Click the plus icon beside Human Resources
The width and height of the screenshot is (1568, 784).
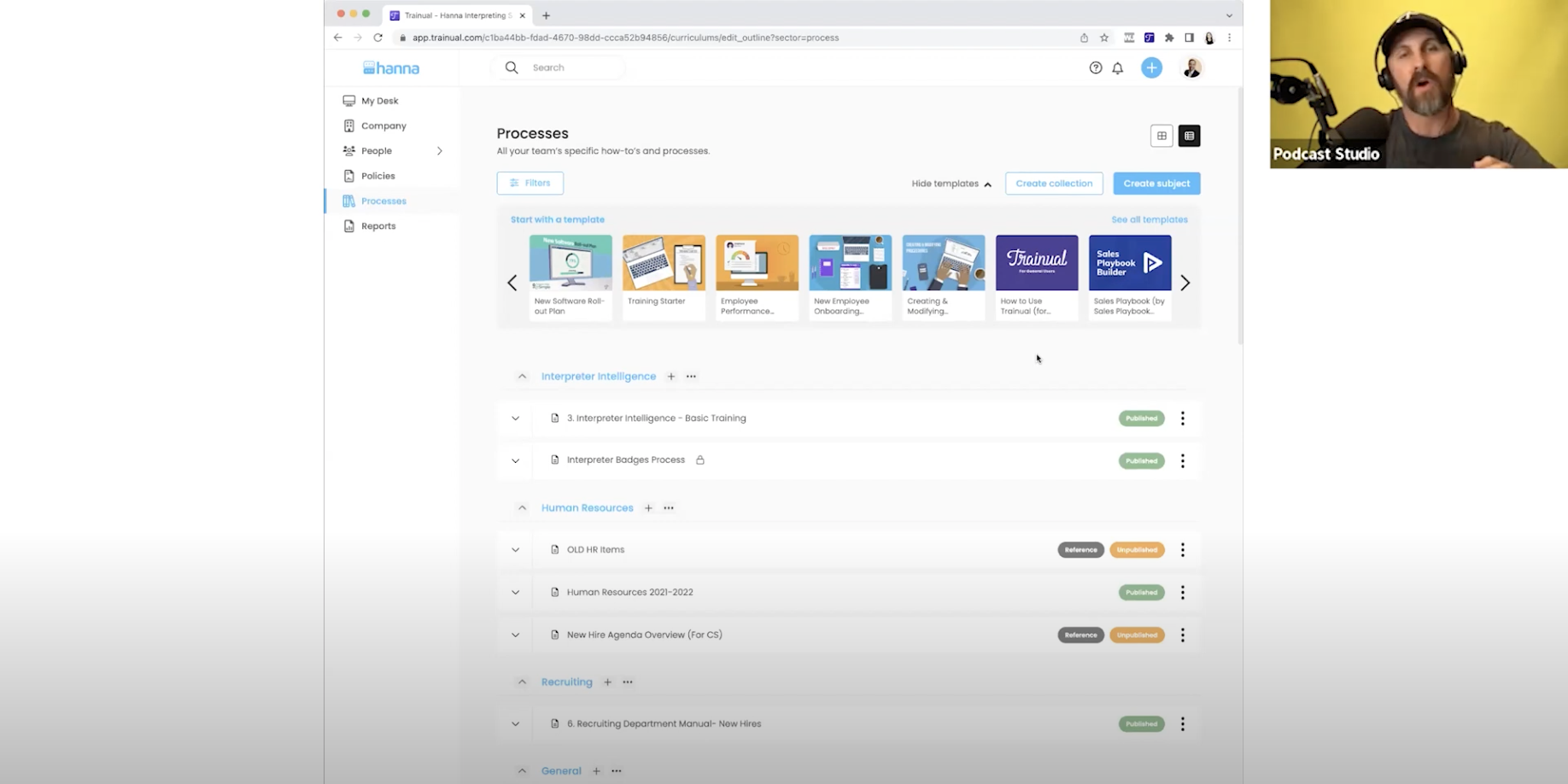click(x=648, y=507)
